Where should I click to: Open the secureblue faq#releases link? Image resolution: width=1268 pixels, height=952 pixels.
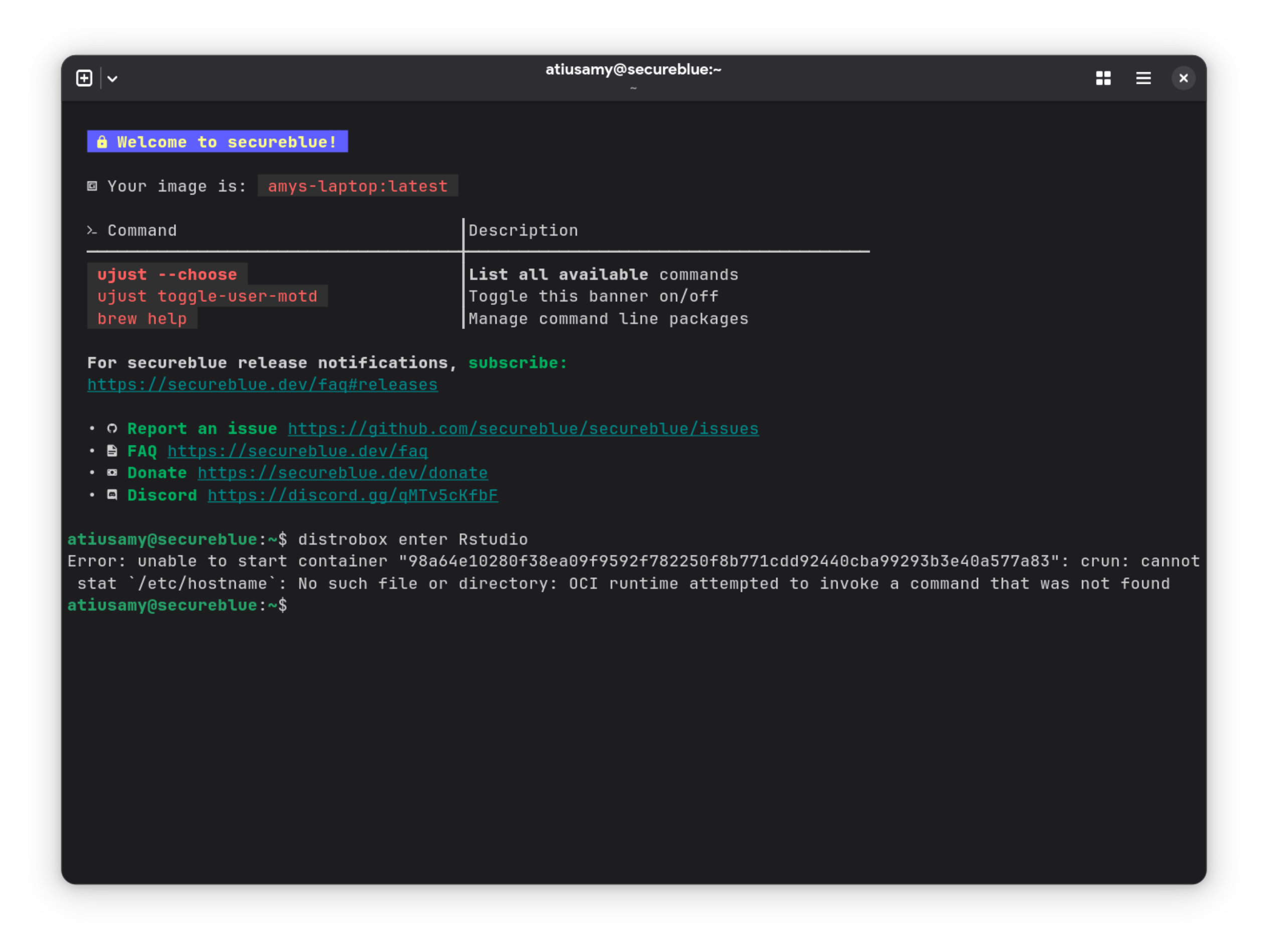[262, 385]
